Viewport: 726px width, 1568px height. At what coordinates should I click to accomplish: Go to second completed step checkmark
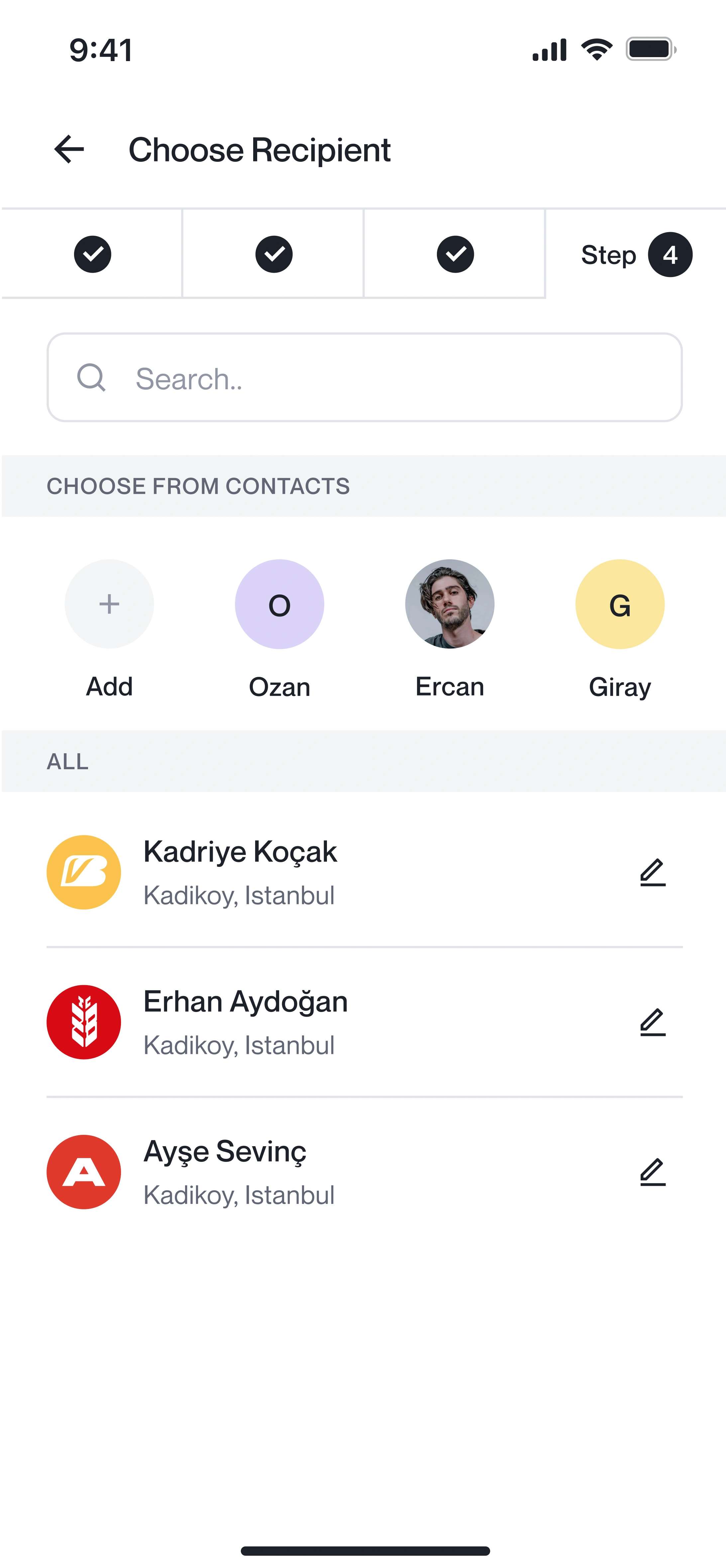click(x=274, y=254)
